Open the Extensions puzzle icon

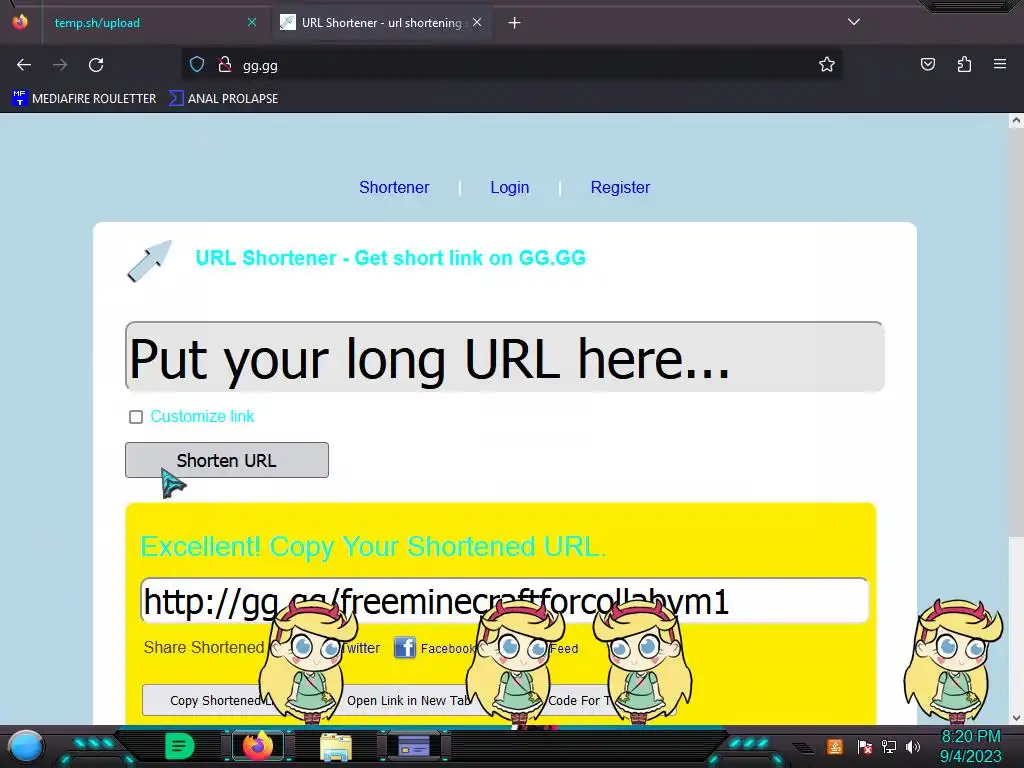point(964,64)
